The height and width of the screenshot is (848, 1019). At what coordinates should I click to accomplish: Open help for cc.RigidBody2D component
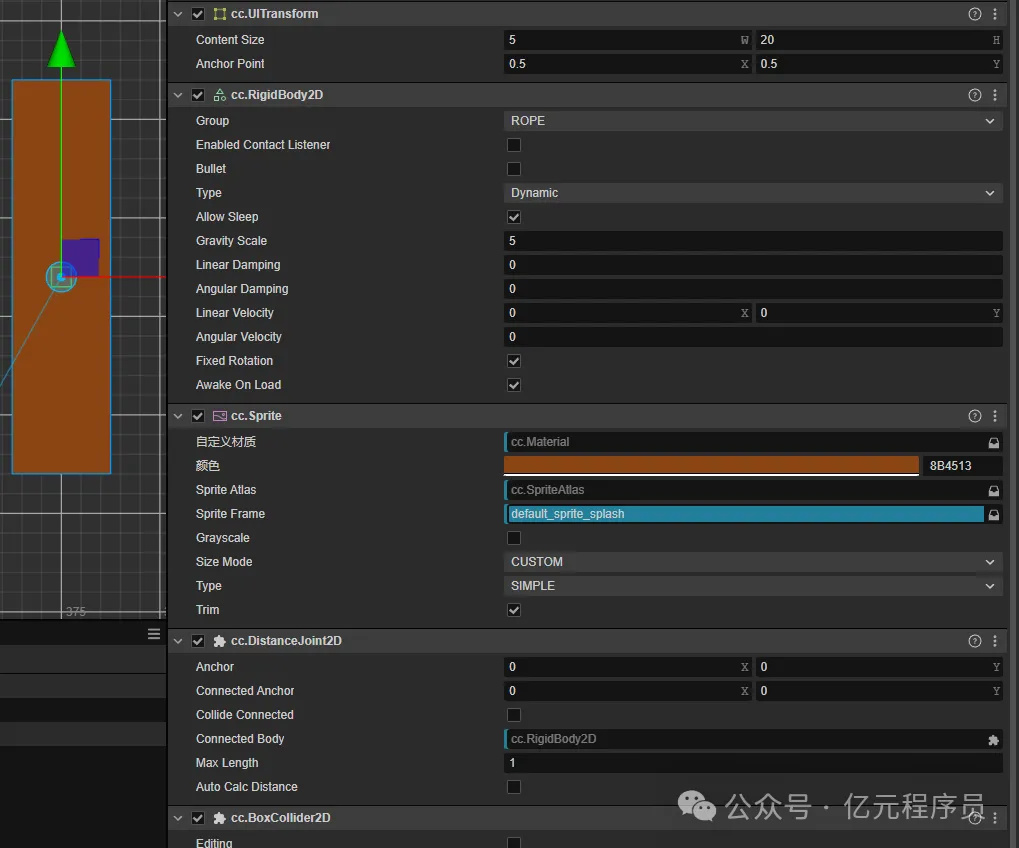974,95
